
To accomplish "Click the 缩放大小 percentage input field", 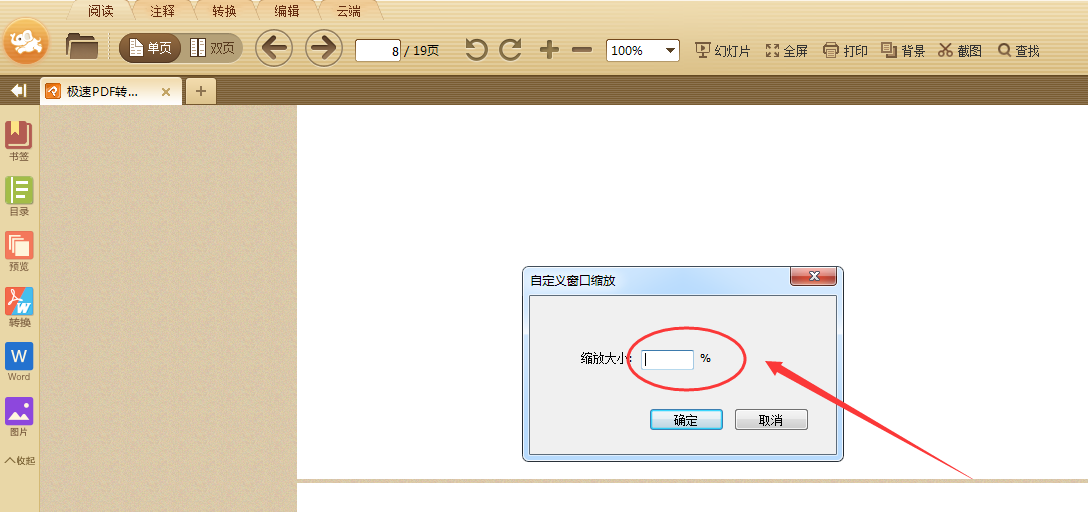I will [667, 359].
